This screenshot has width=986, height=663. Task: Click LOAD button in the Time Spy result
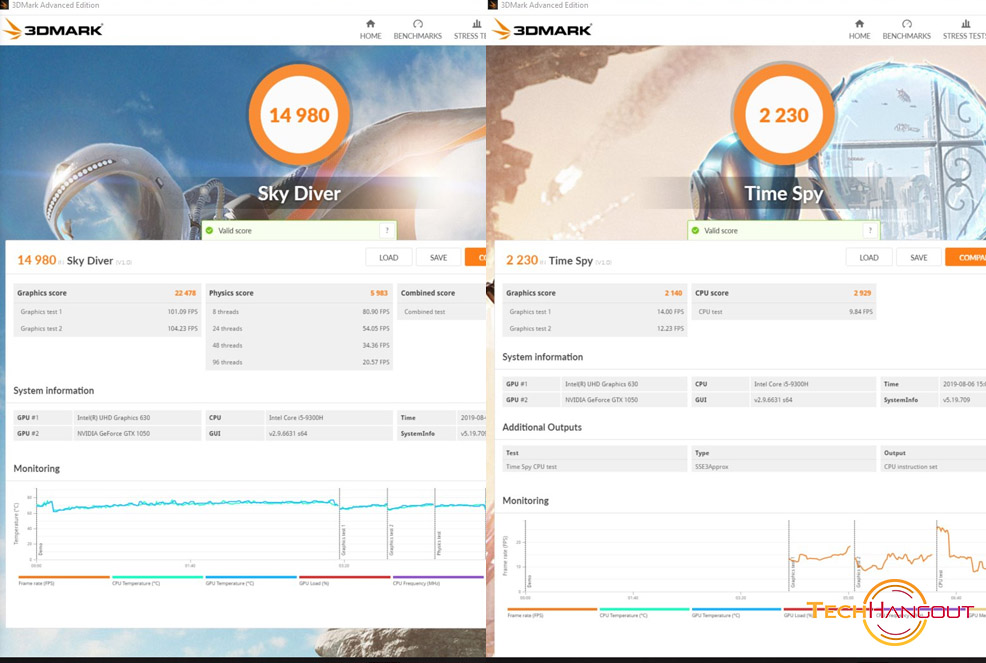(x=869, y=257)
